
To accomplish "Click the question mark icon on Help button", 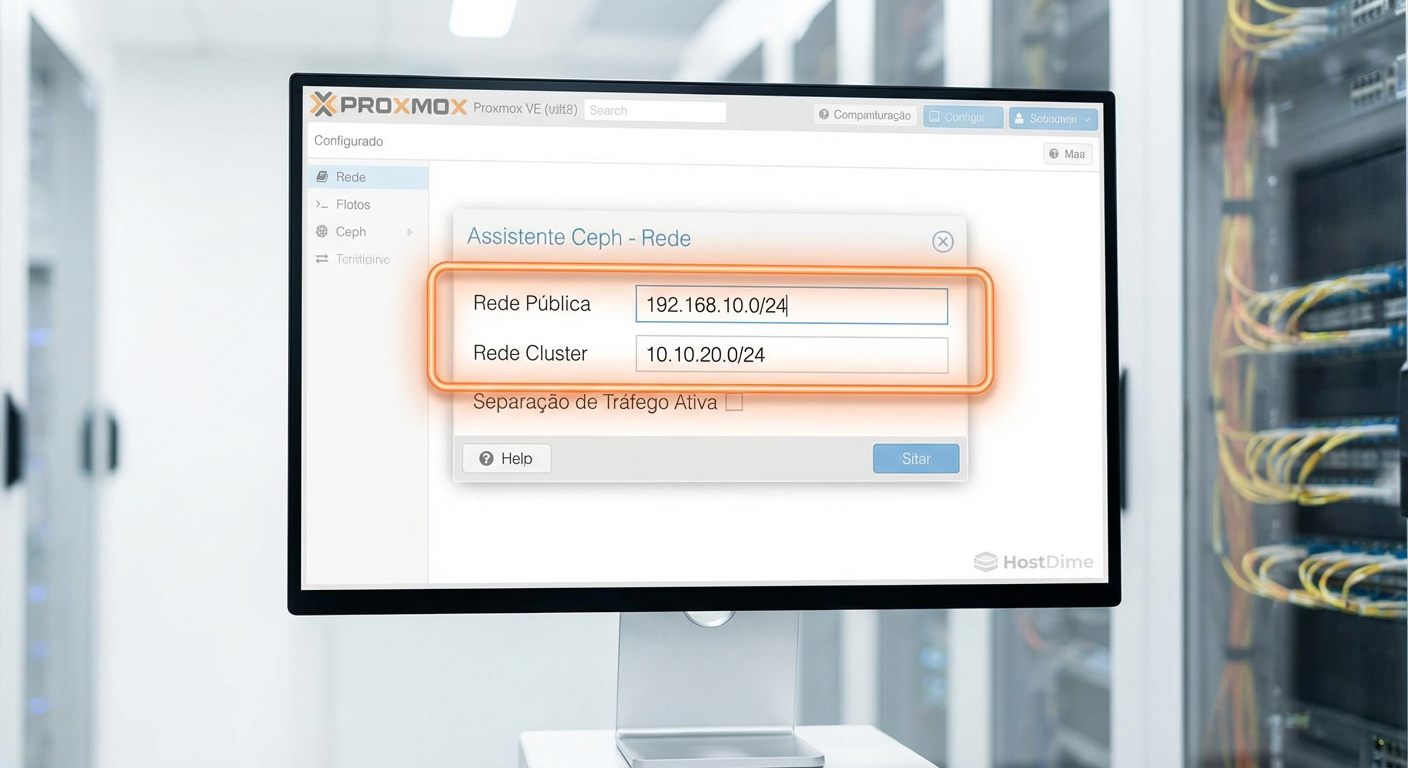I will click(x=486, y=458).
